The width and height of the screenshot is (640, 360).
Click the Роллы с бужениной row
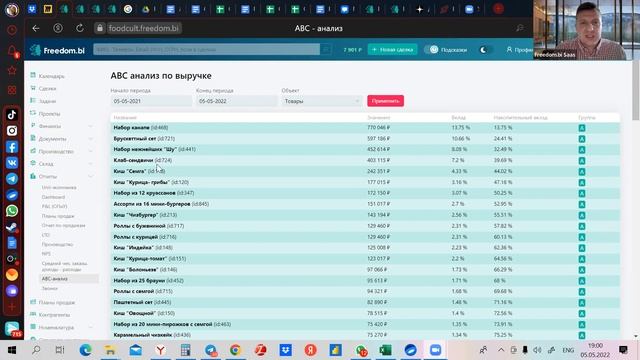point(365,226)
